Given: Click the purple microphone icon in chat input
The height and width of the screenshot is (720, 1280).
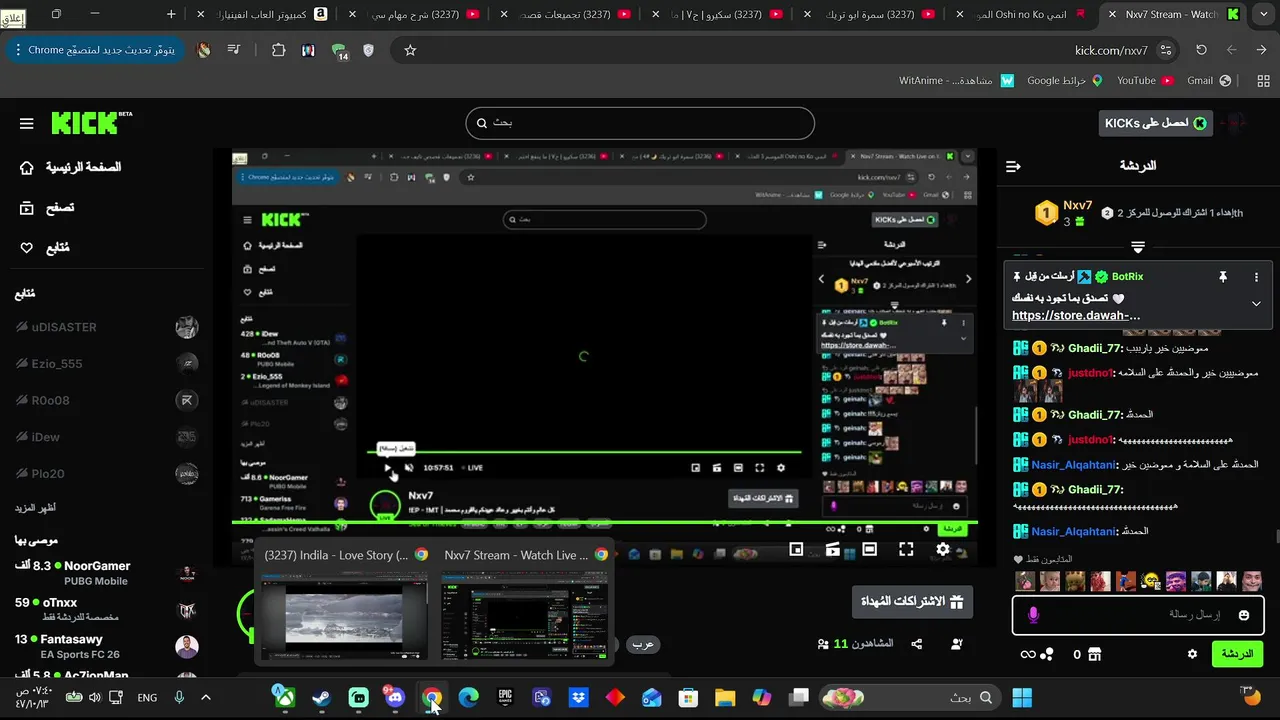Looking at the screenshot, I should (x=1034, y=615).
